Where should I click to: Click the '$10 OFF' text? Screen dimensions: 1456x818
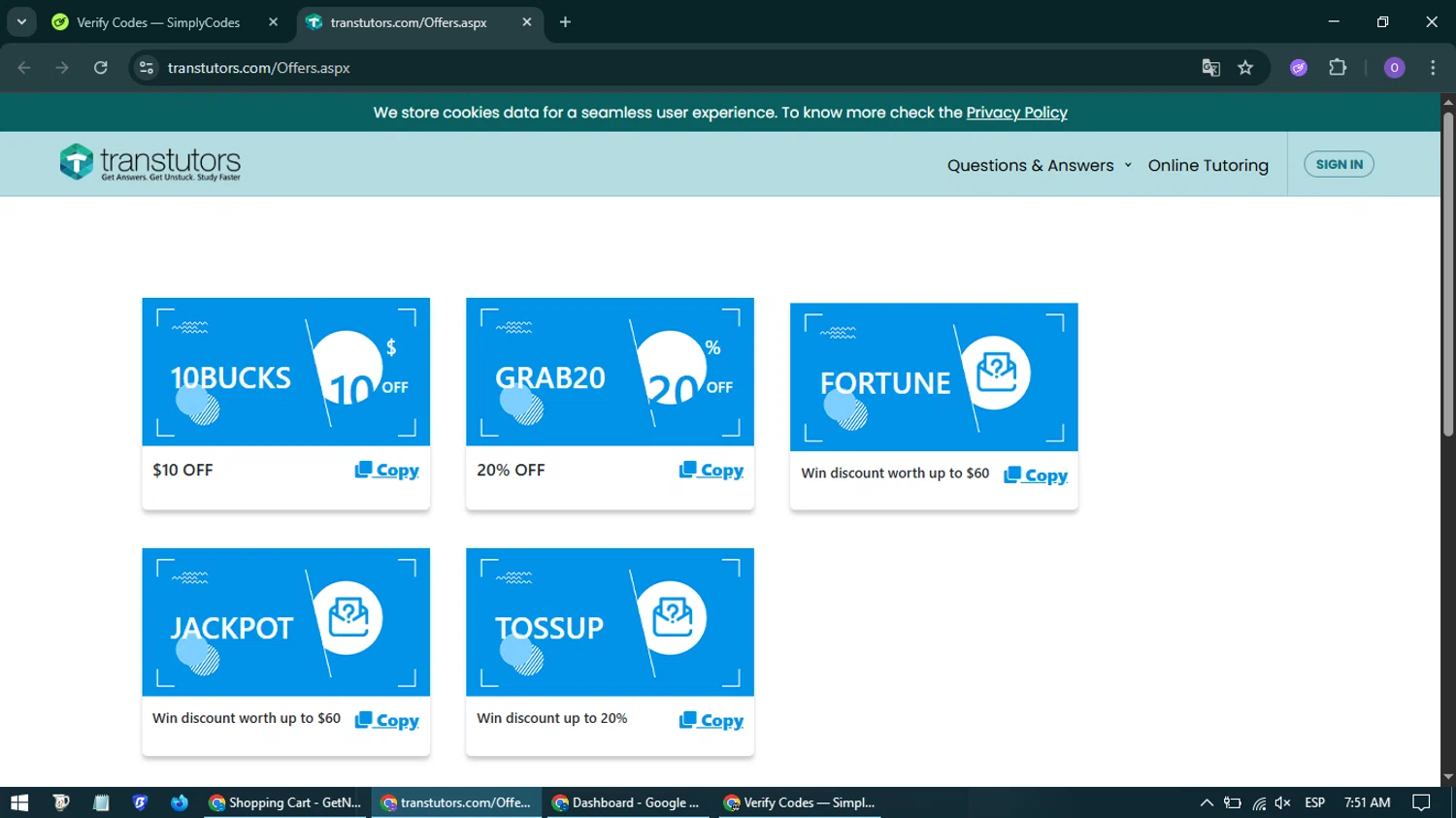pos(182,470)
